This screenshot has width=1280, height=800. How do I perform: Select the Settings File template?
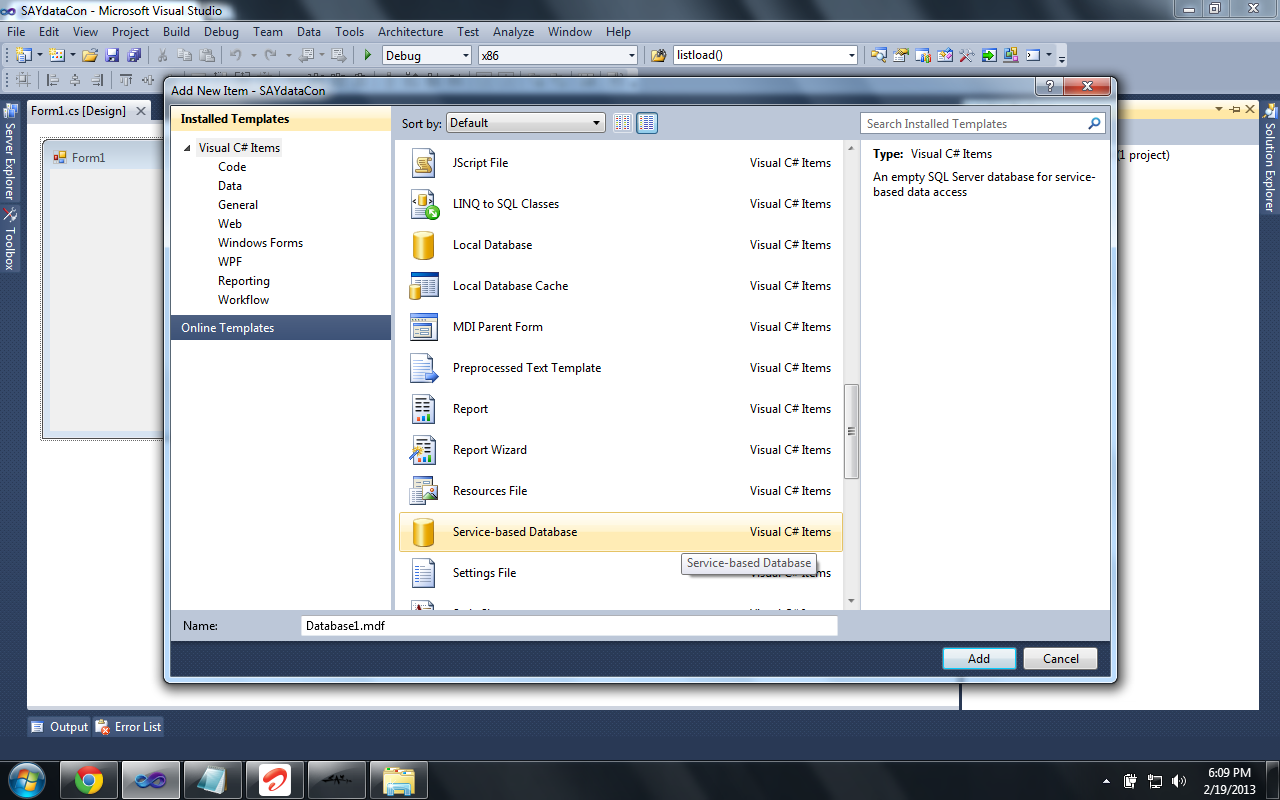(x=621, y=573)
